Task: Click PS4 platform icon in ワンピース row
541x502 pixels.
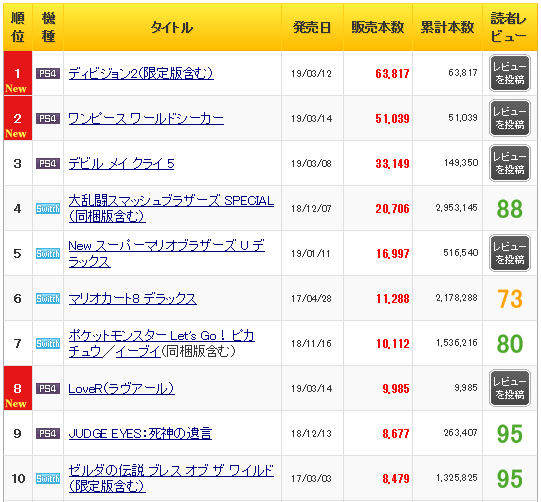Action: click(x=48, y=118)
